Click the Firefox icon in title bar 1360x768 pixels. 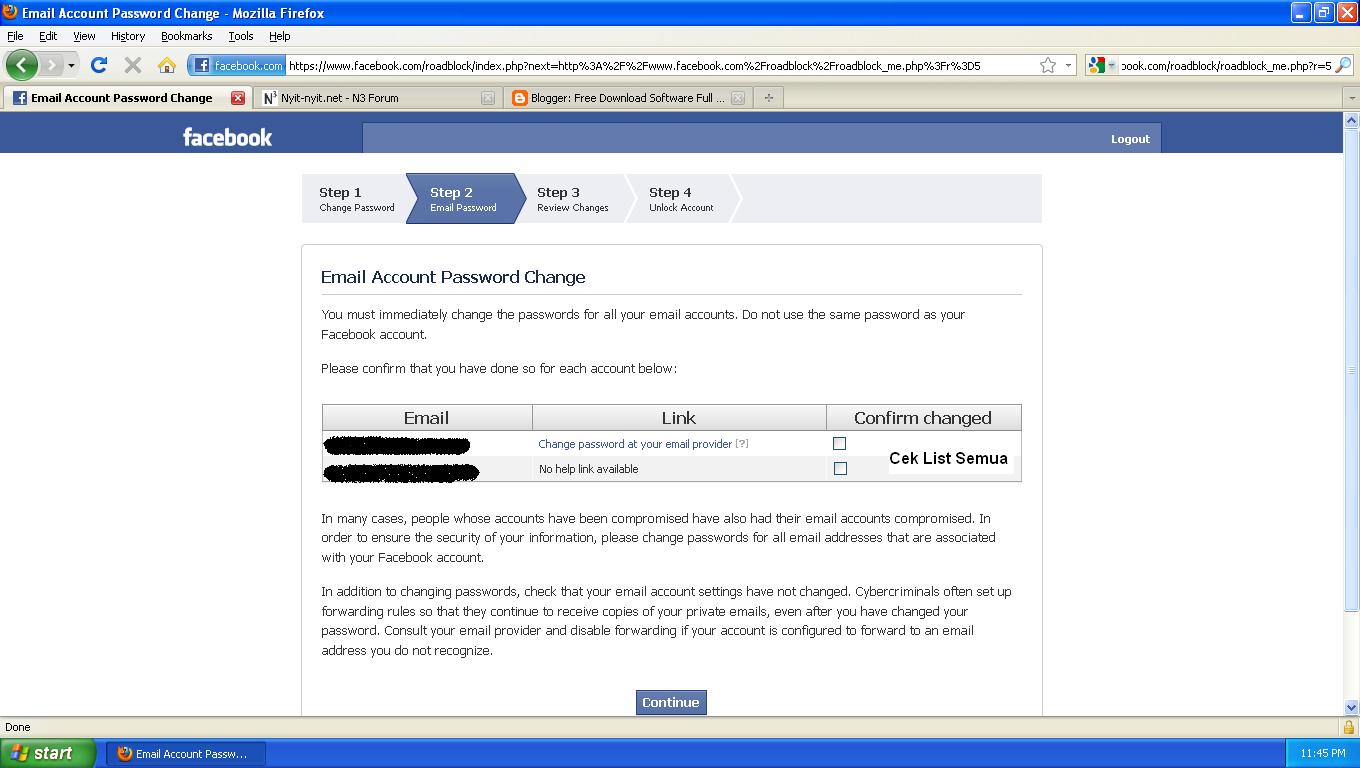tap(11, 13)
